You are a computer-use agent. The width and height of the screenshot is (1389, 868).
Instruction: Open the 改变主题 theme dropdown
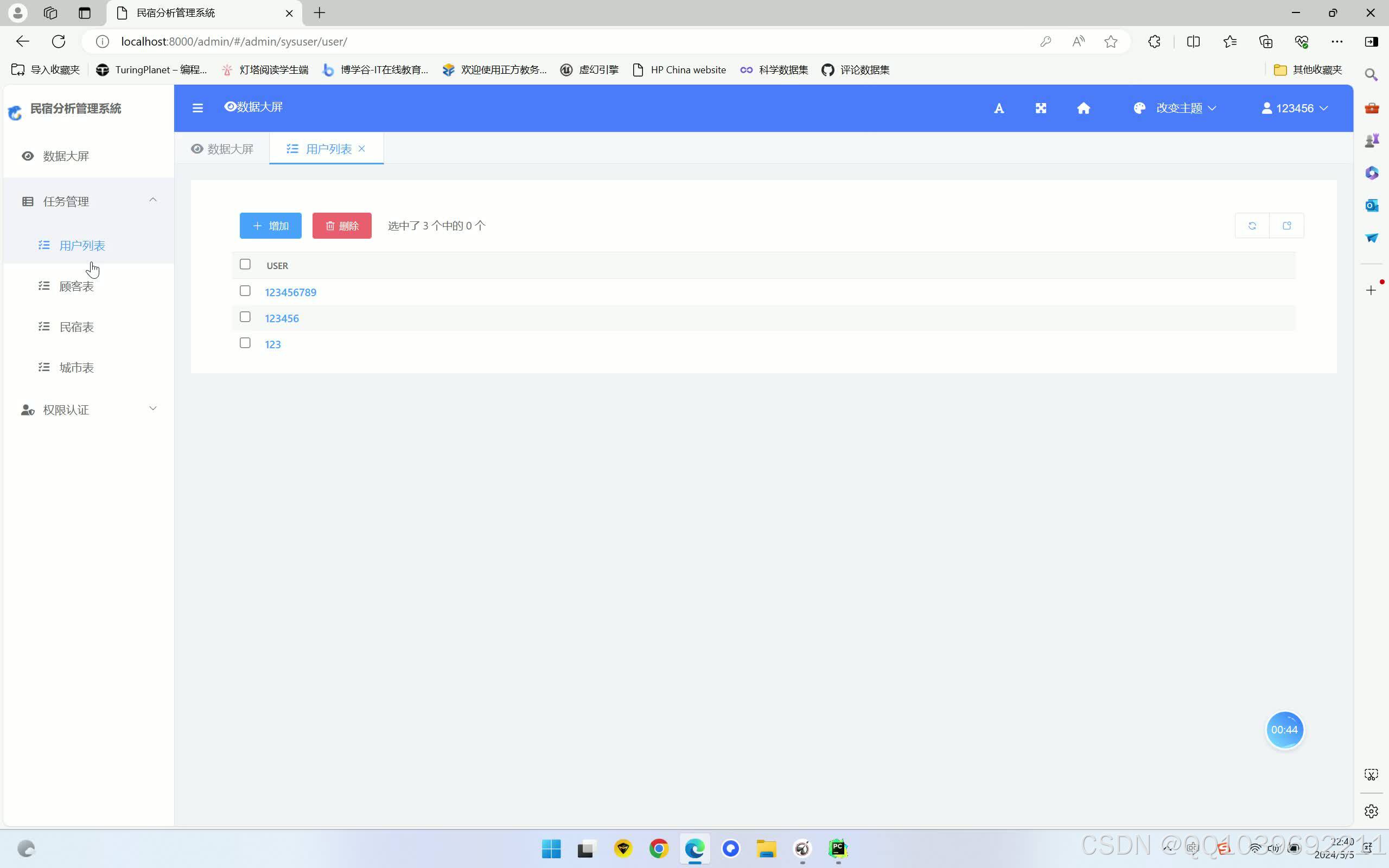click(1175, 108)
